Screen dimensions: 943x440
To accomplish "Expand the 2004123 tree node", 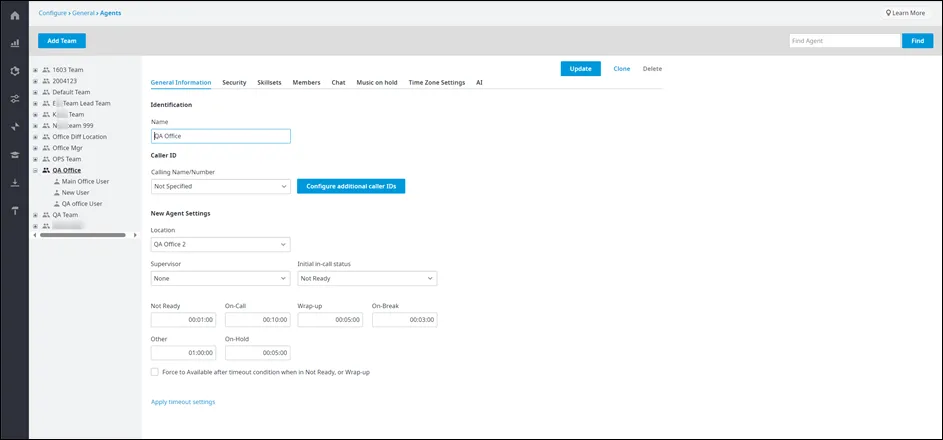I will 35,81.
